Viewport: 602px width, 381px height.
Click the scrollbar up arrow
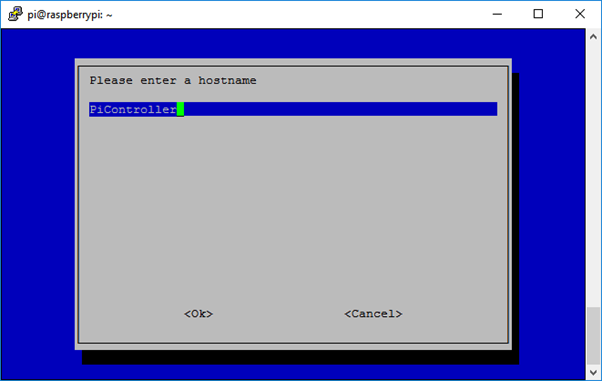pos(593,37)
